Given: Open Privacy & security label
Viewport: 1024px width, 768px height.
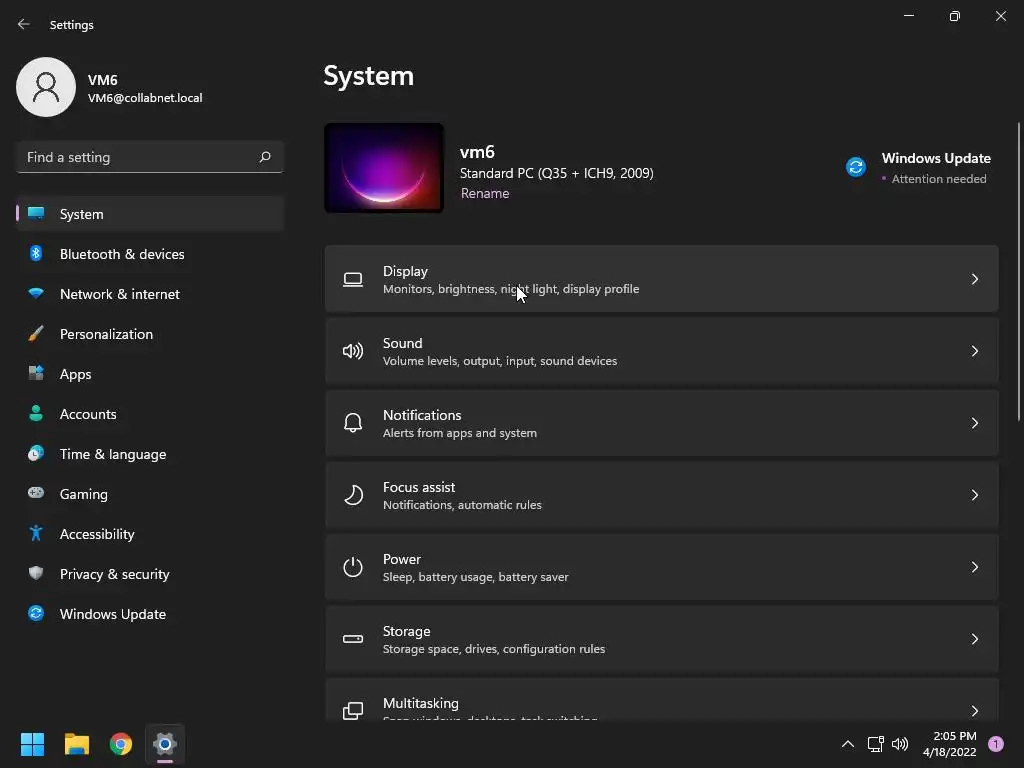Looking at the screenshot, I should tap(114, 573).
